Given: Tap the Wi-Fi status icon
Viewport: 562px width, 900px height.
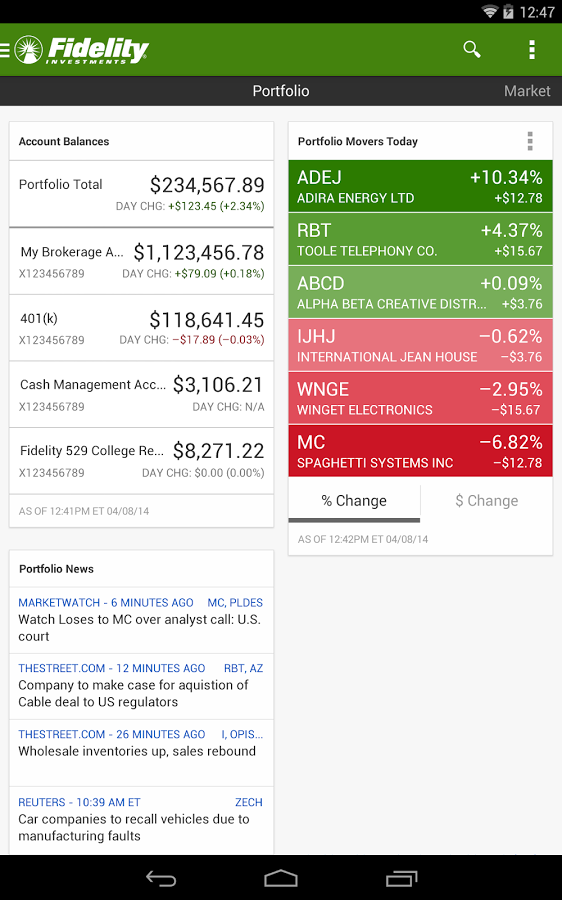Looking at the screenshot, I should (490, 11).
